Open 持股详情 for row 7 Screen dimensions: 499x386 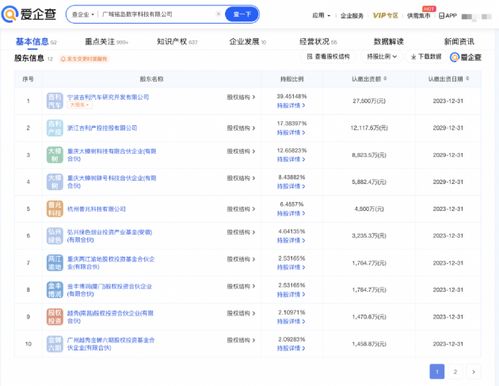tap(291, 267)
